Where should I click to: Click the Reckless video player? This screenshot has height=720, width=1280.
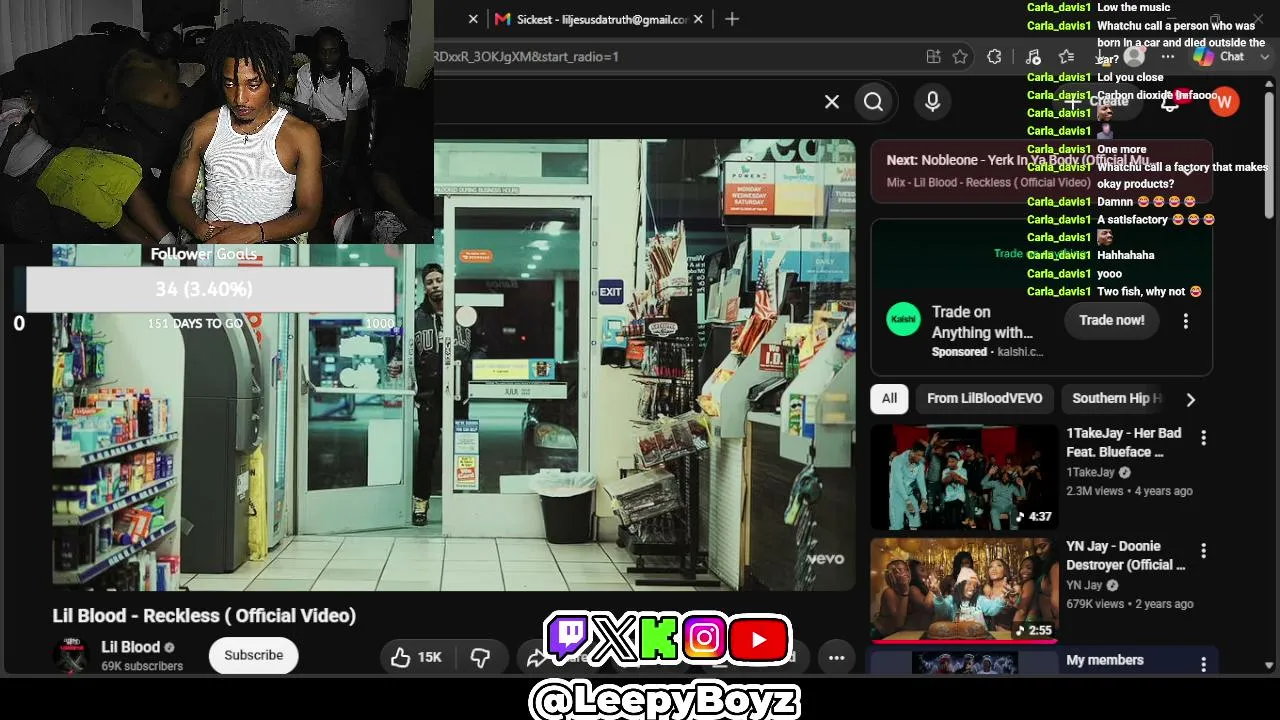[453, 365]
